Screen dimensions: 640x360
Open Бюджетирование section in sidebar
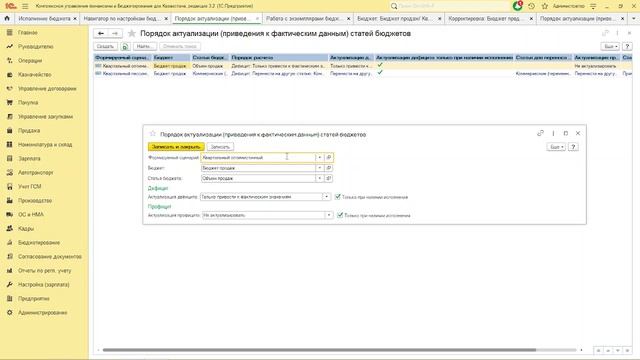tap(39, 242)
